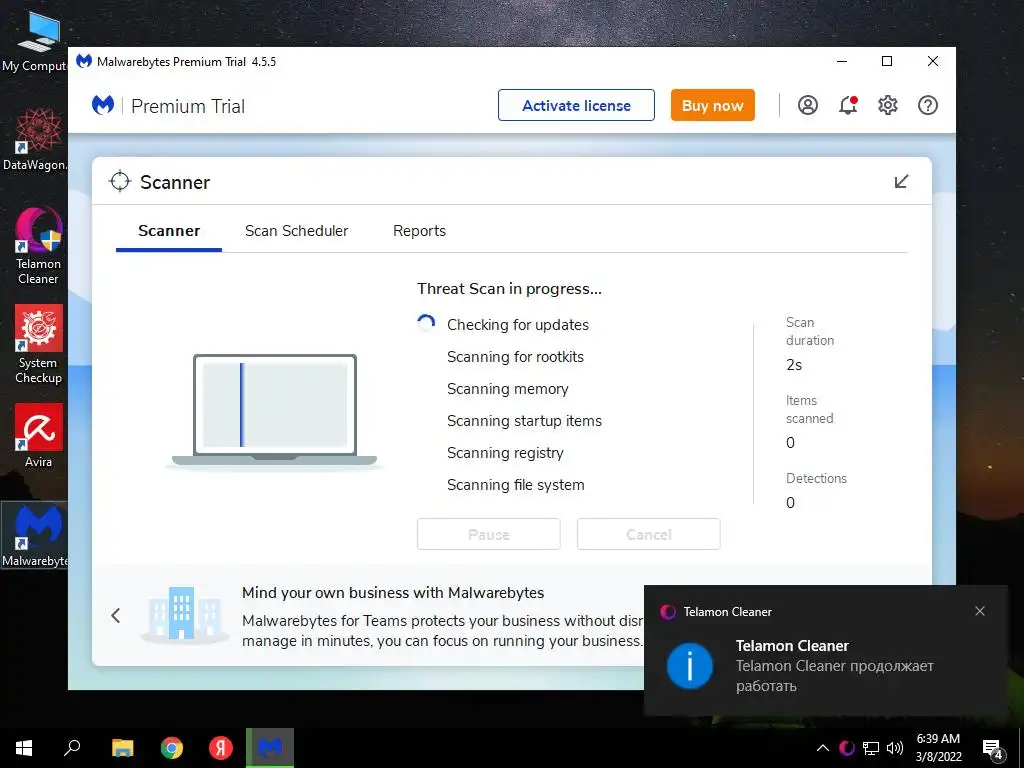
Task: Click the scan duration value '2s'
Action: click(794, 365)
